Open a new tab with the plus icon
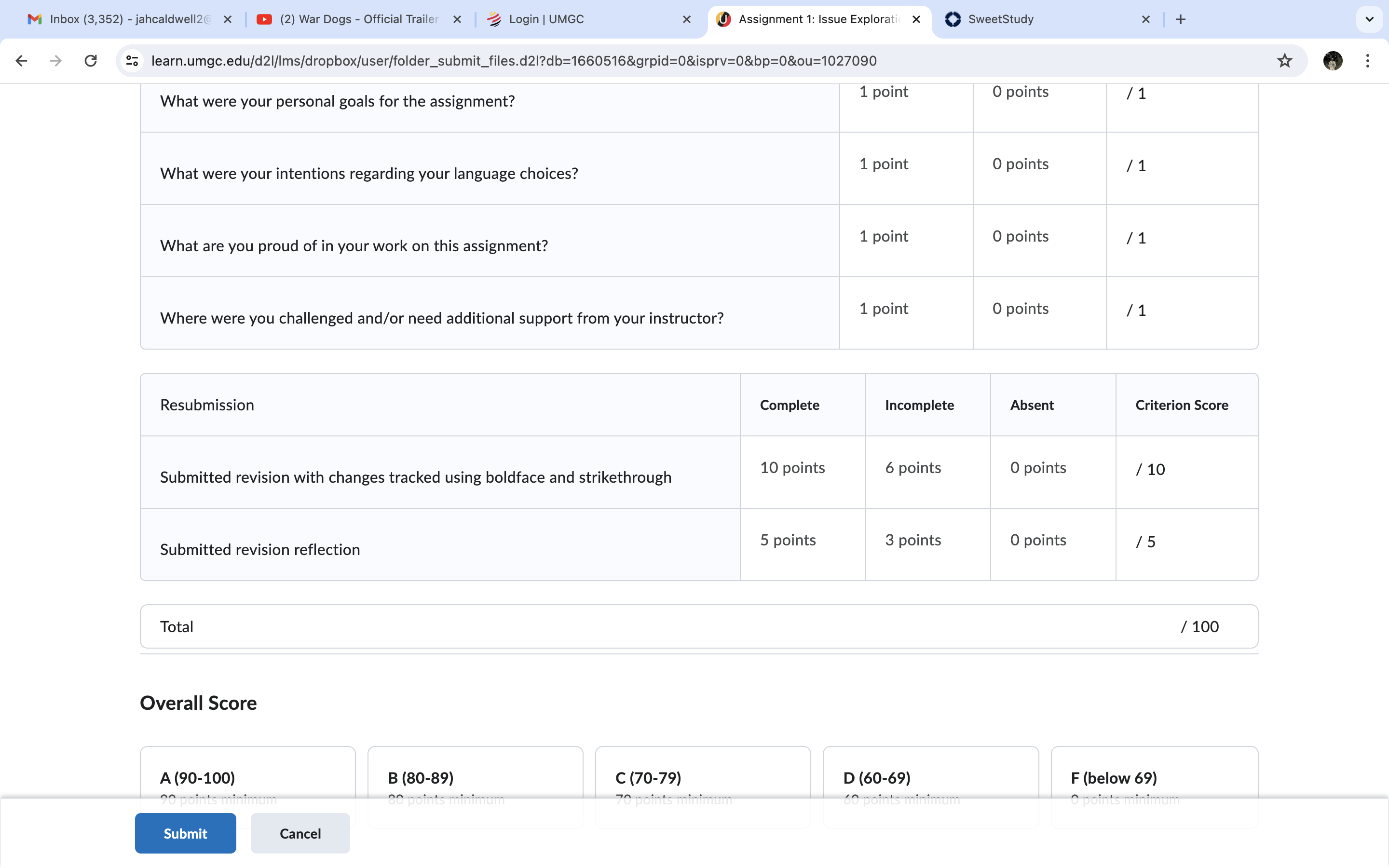The image size is (1389, 868). (1180, 19)
